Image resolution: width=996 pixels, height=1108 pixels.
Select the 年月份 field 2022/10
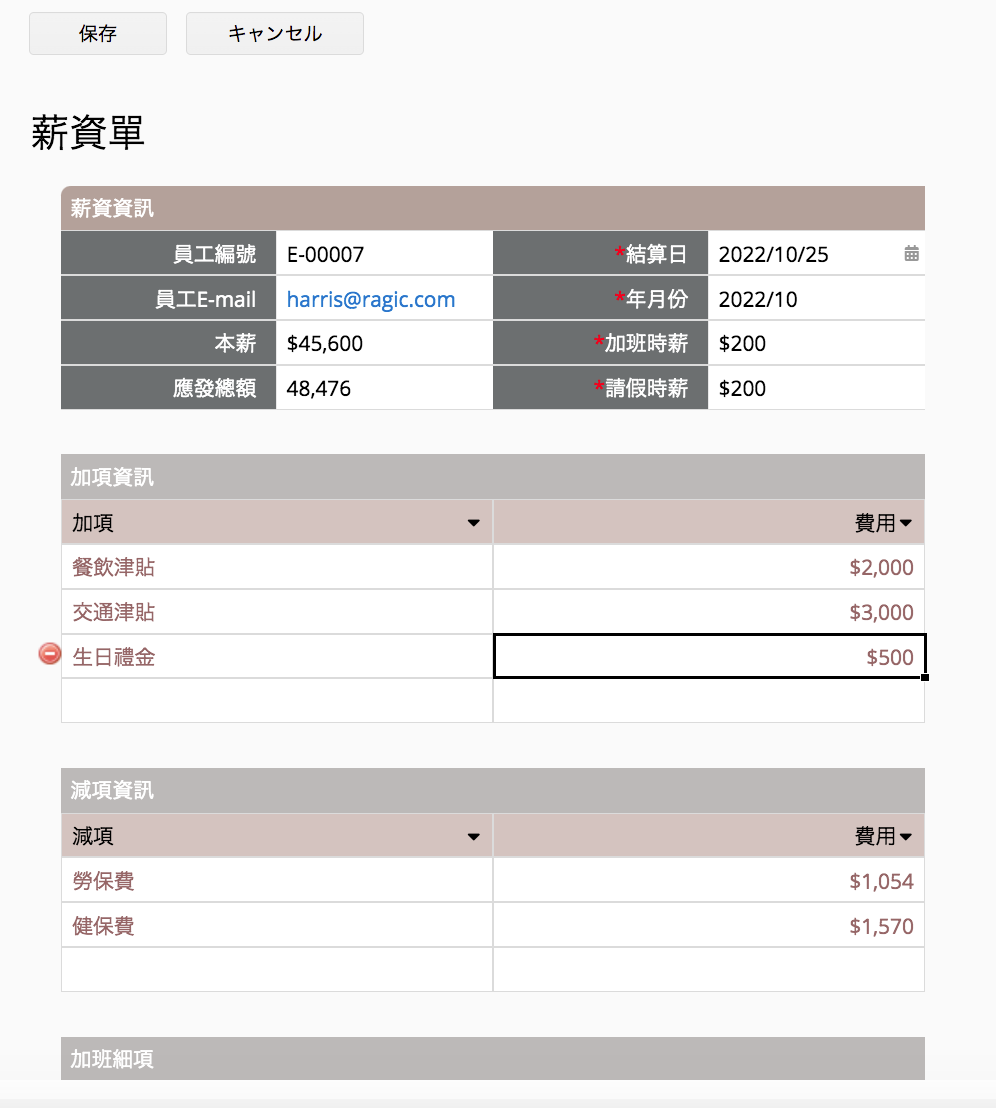click(x=816, y=299)
